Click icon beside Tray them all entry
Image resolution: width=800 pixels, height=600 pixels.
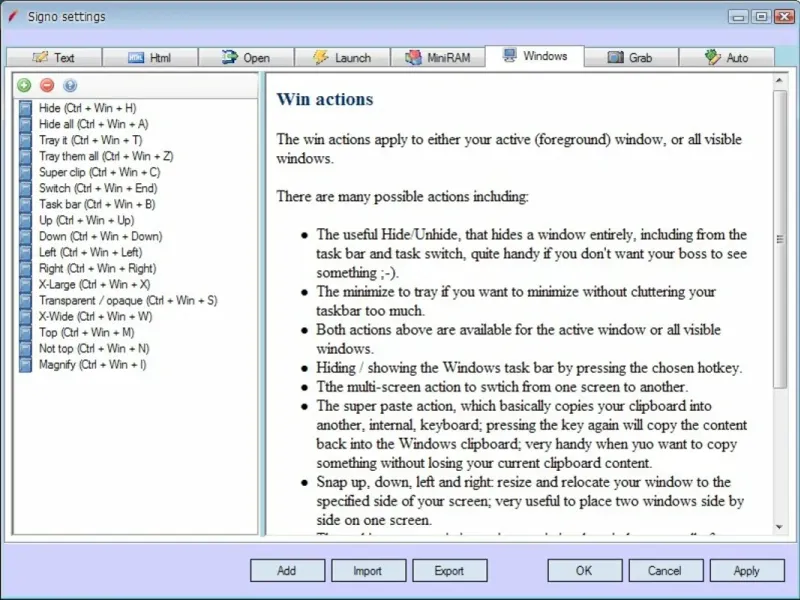[x=26, y=156]
